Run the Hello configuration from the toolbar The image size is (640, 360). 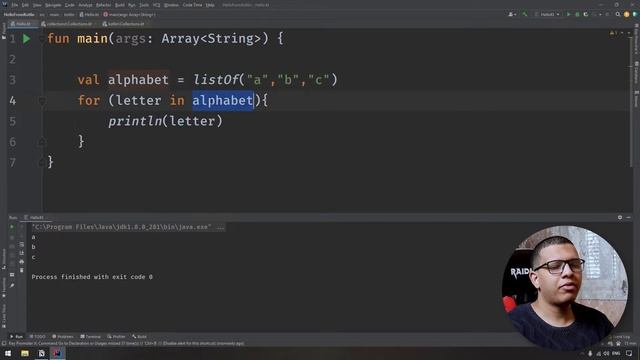pyautogui.click(x=568, y=14)
